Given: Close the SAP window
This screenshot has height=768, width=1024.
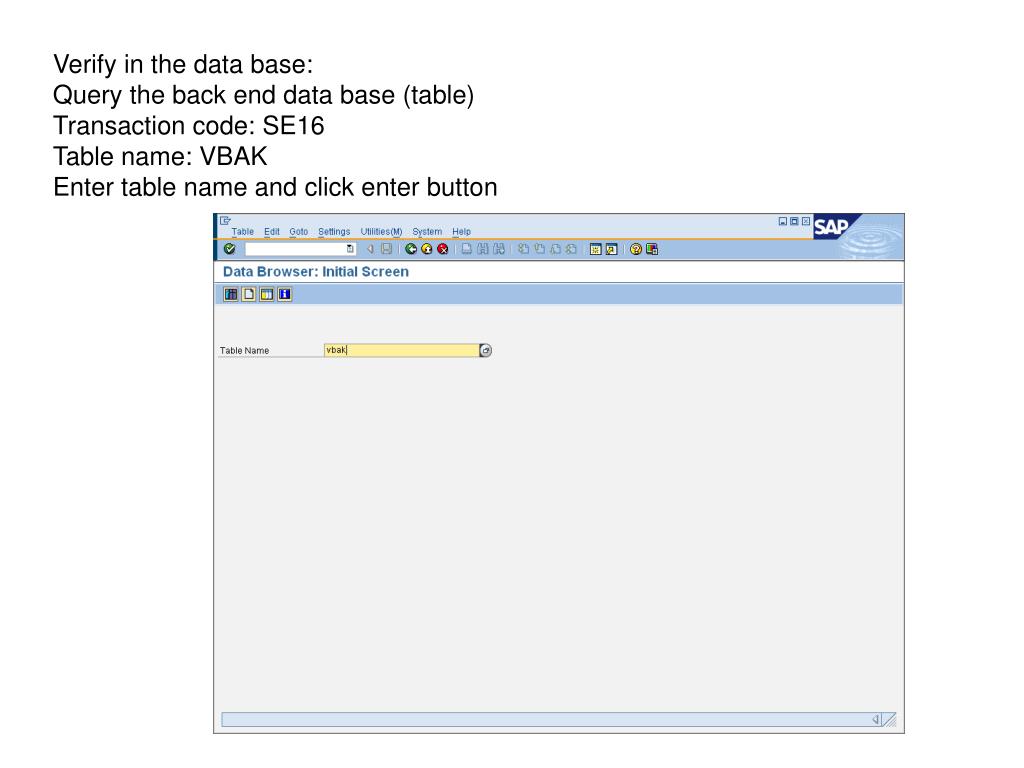Looking at the screenshot, I should [806, 221].
